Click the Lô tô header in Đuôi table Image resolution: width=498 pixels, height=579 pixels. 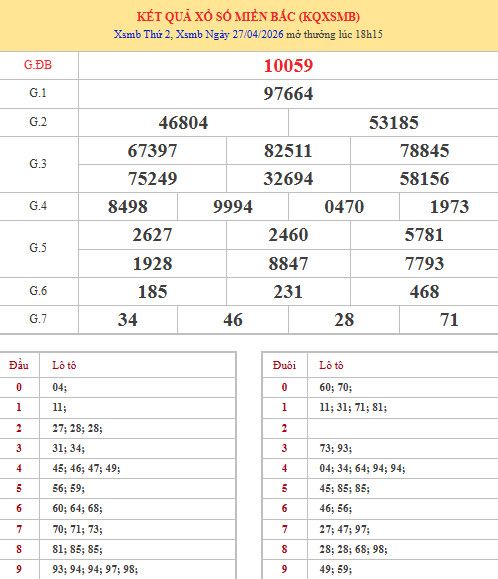click(331, 366)
